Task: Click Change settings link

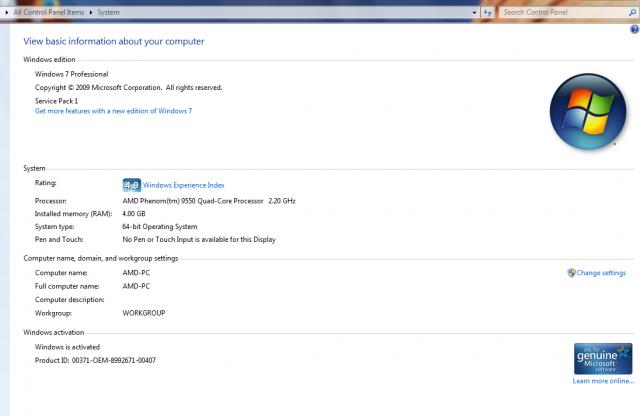Action: 600,273
